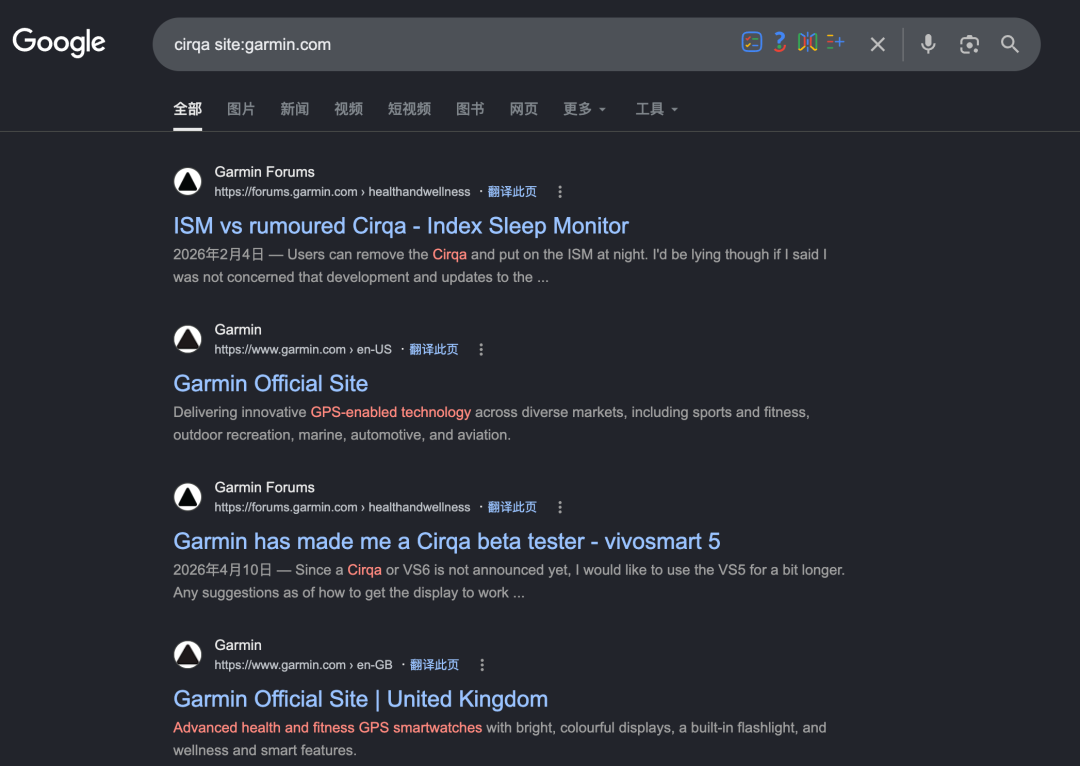Image resolution: width=1080 pixels, height=766 pixels.
Task: Click 翻译此页 for ISM vs rumoured Cirqa result
Action: 512,192
